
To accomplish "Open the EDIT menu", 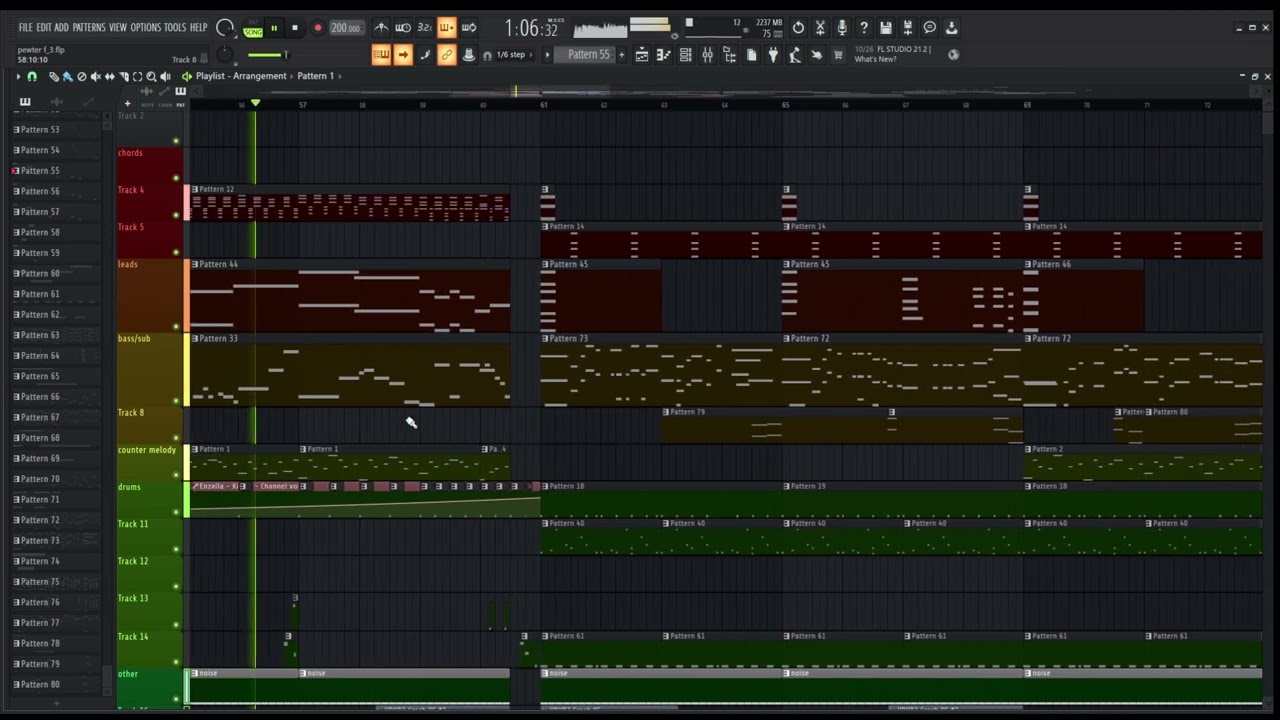I will pyautogui.click(x=44, y=28).
